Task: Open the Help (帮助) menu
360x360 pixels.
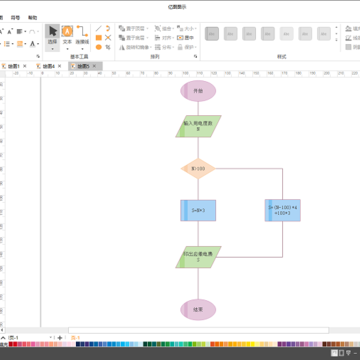Action: (x=33, y=18)
